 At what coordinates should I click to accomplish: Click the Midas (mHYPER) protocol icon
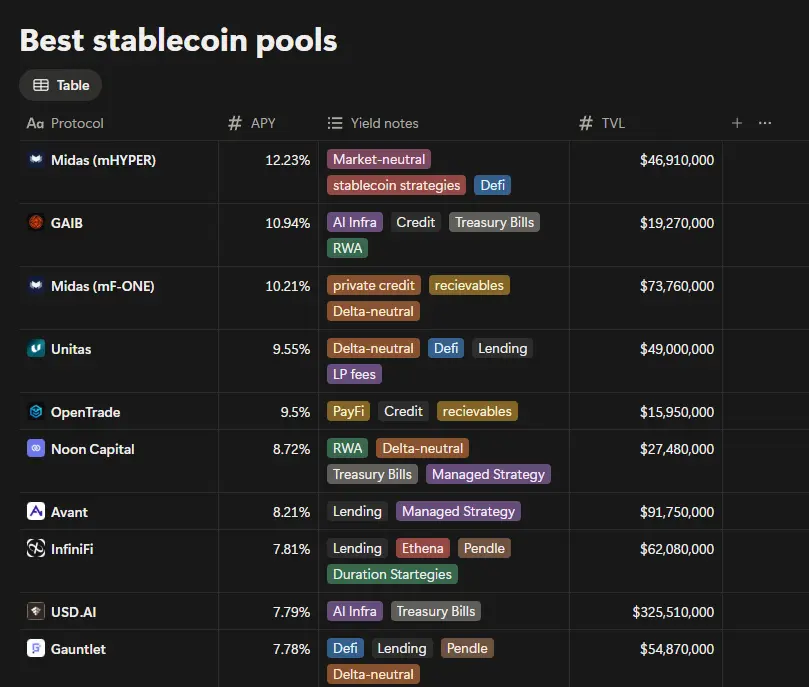tap(36, 159)
